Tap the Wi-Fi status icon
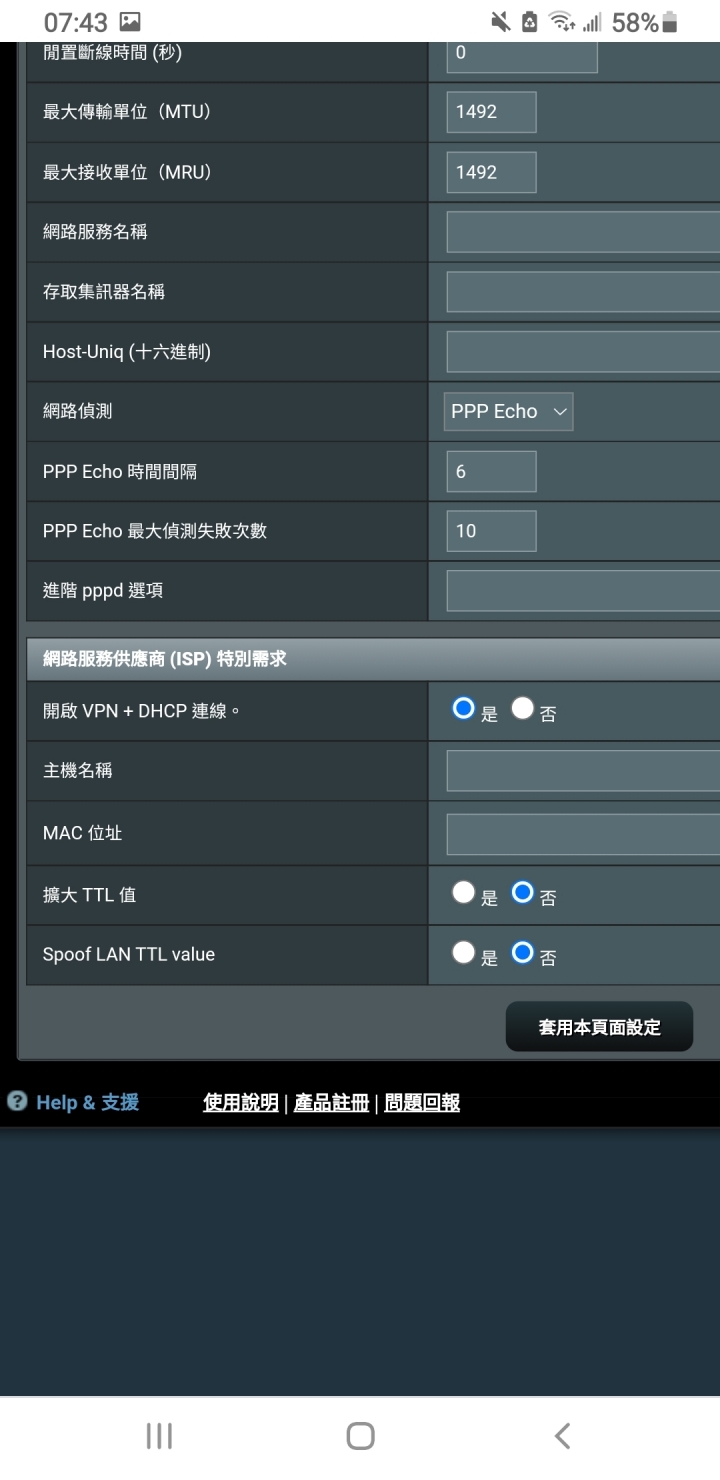The image size is (720, 1480). 563,21
